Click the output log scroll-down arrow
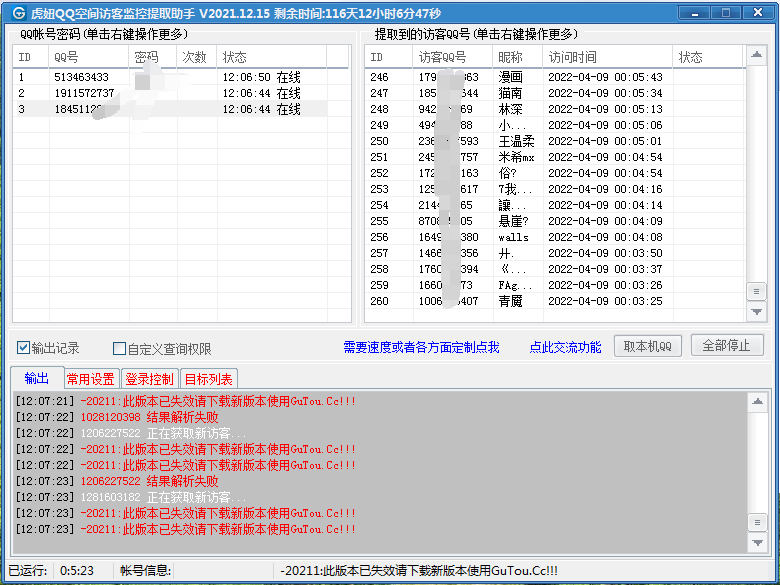This screenshot has height=585, width=780. (758, 543)
